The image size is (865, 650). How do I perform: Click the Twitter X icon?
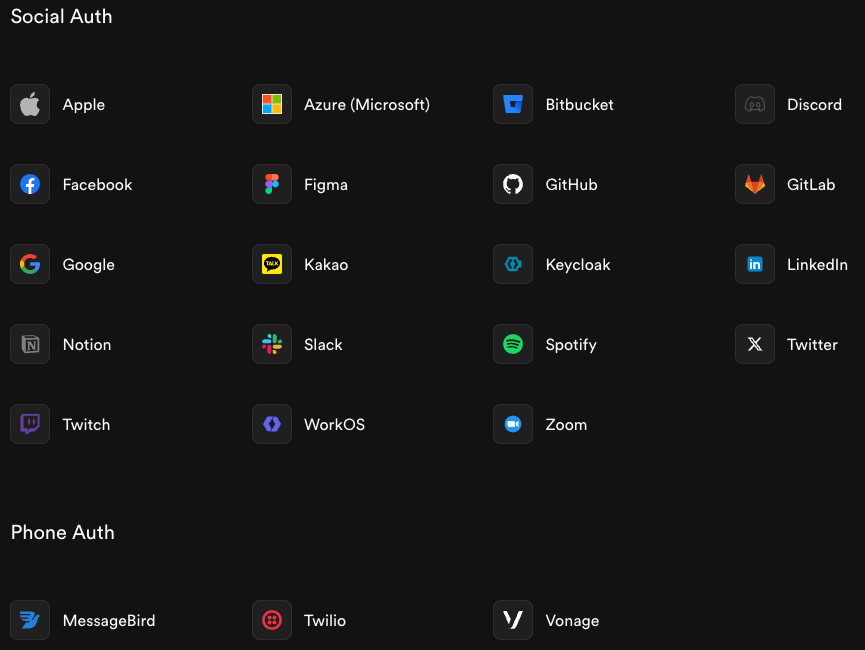tap(755, 344)
